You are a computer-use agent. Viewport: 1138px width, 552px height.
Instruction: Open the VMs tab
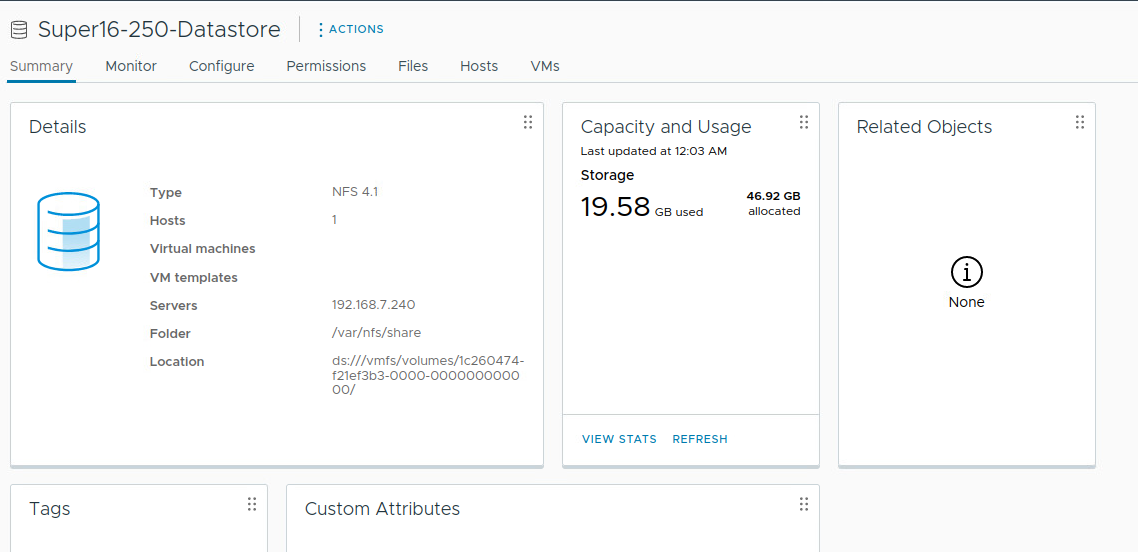(545, 66)
